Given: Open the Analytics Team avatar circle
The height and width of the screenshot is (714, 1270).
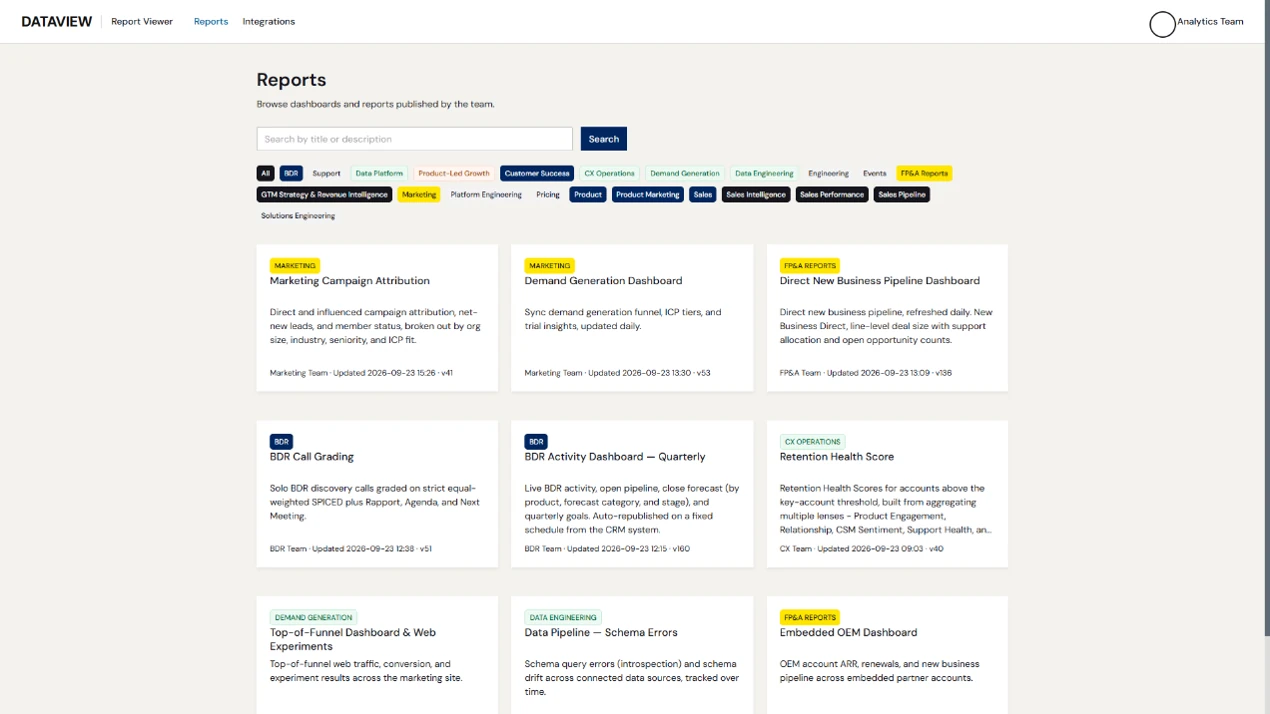Looking at the screenshot, I should (1162, 24).
